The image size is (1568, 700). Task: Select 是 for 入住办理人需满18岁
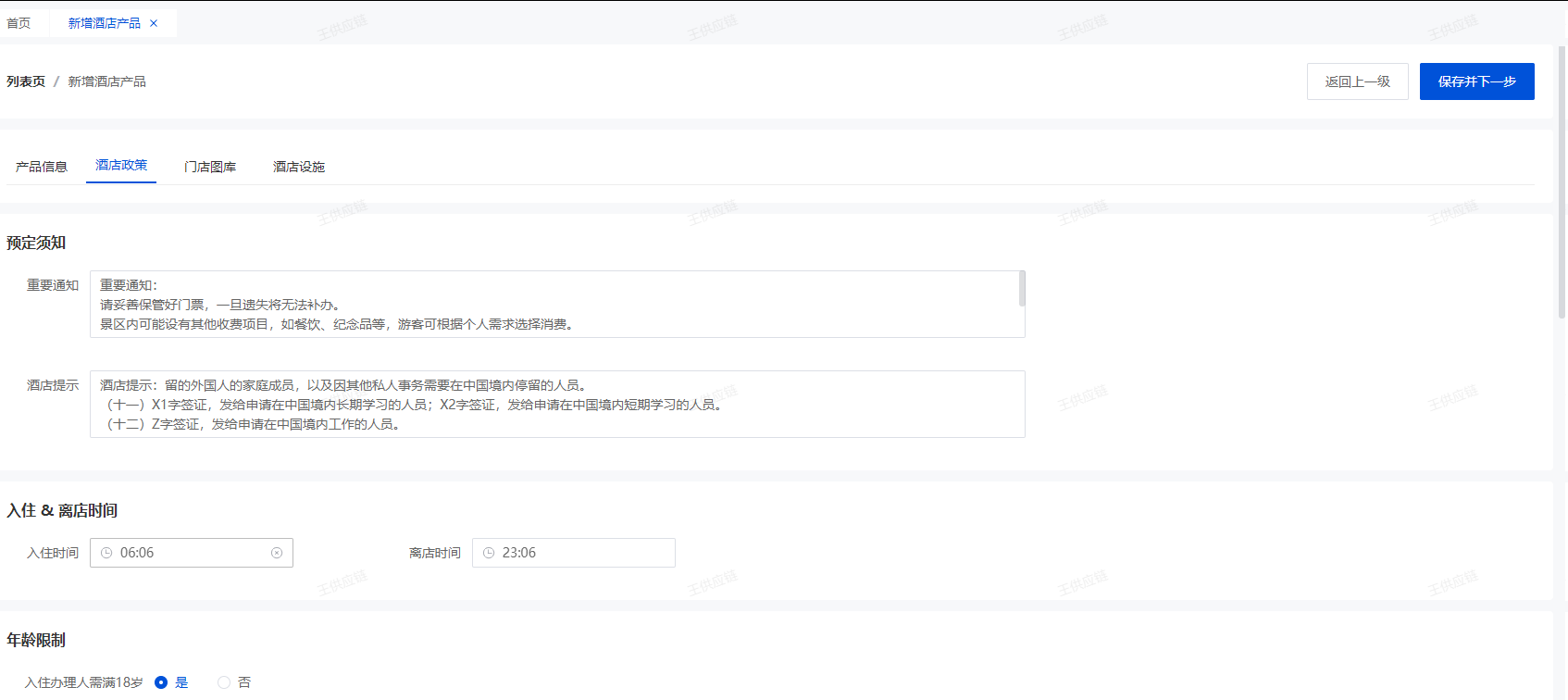(161, 682)
